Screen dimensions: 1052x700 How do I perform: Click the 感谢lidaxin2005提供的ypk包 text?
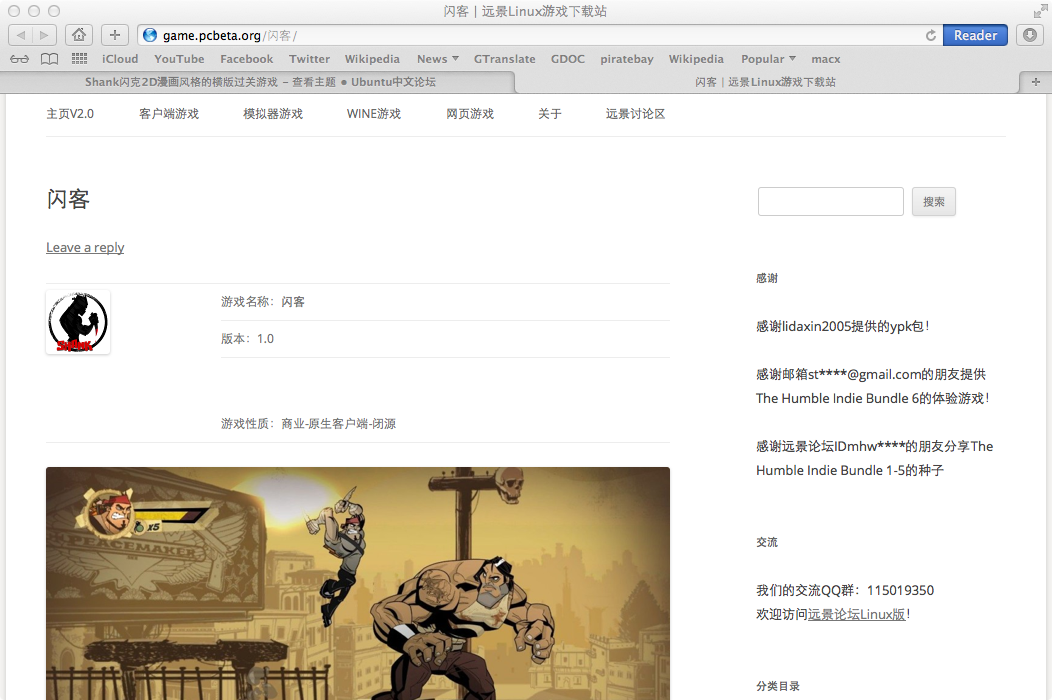coord(843,326)
